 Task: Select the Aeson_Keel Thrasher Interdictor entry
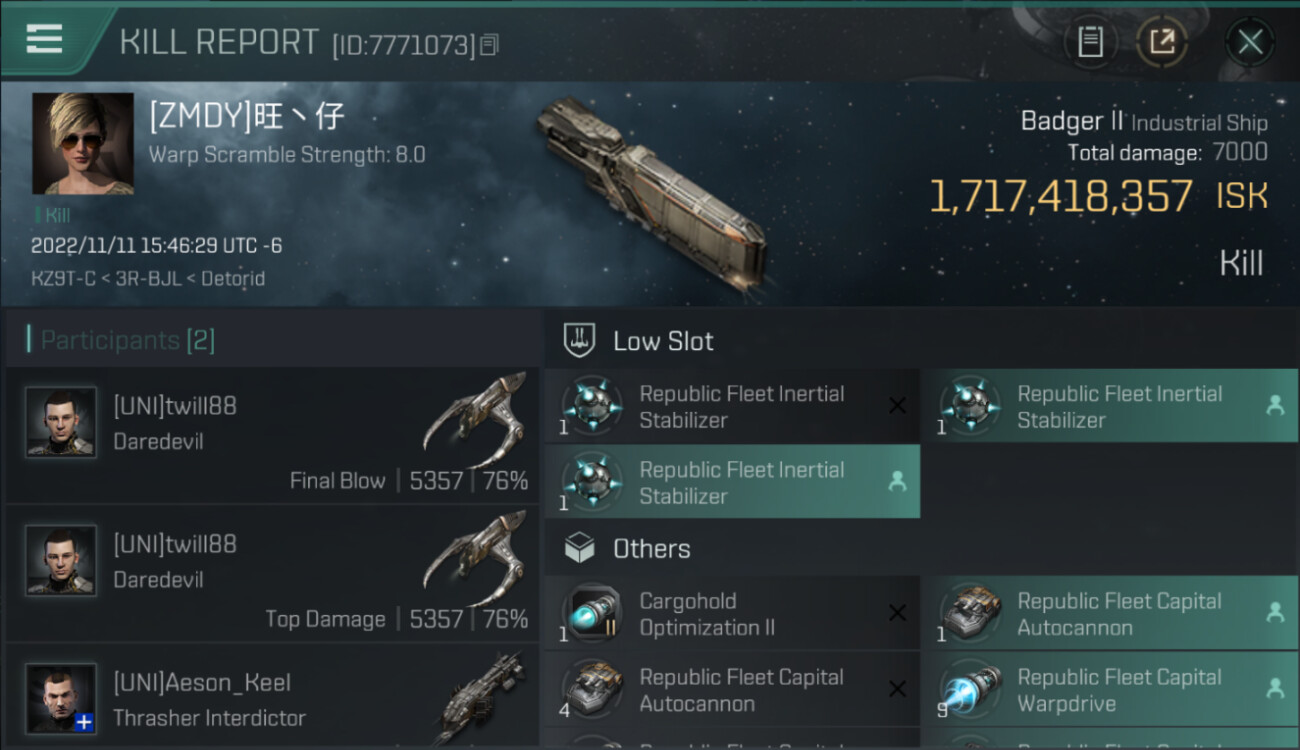[x=272, y=698]
